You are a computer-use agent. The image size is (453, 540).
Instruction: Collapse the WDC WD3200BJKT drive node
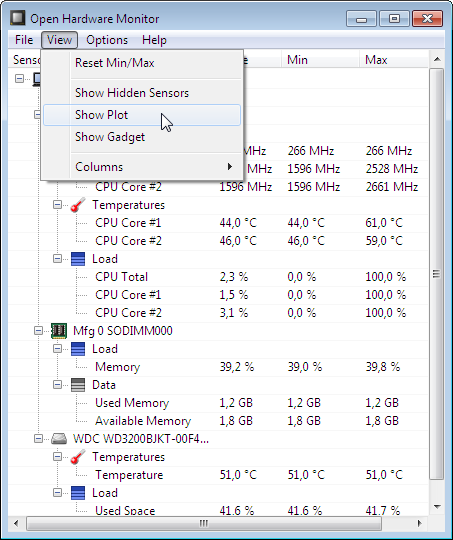[38, 439]
